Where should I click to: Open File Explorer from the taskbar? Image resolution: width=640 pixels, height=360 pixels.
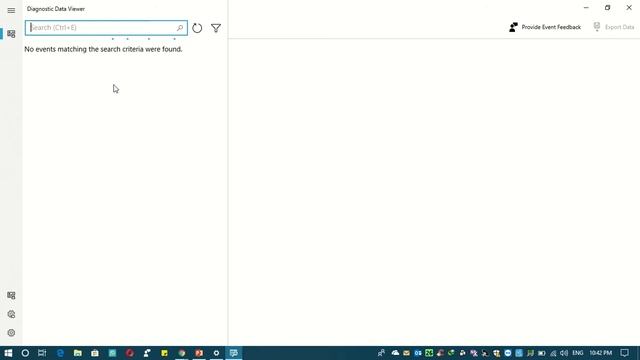pos(78,353)
